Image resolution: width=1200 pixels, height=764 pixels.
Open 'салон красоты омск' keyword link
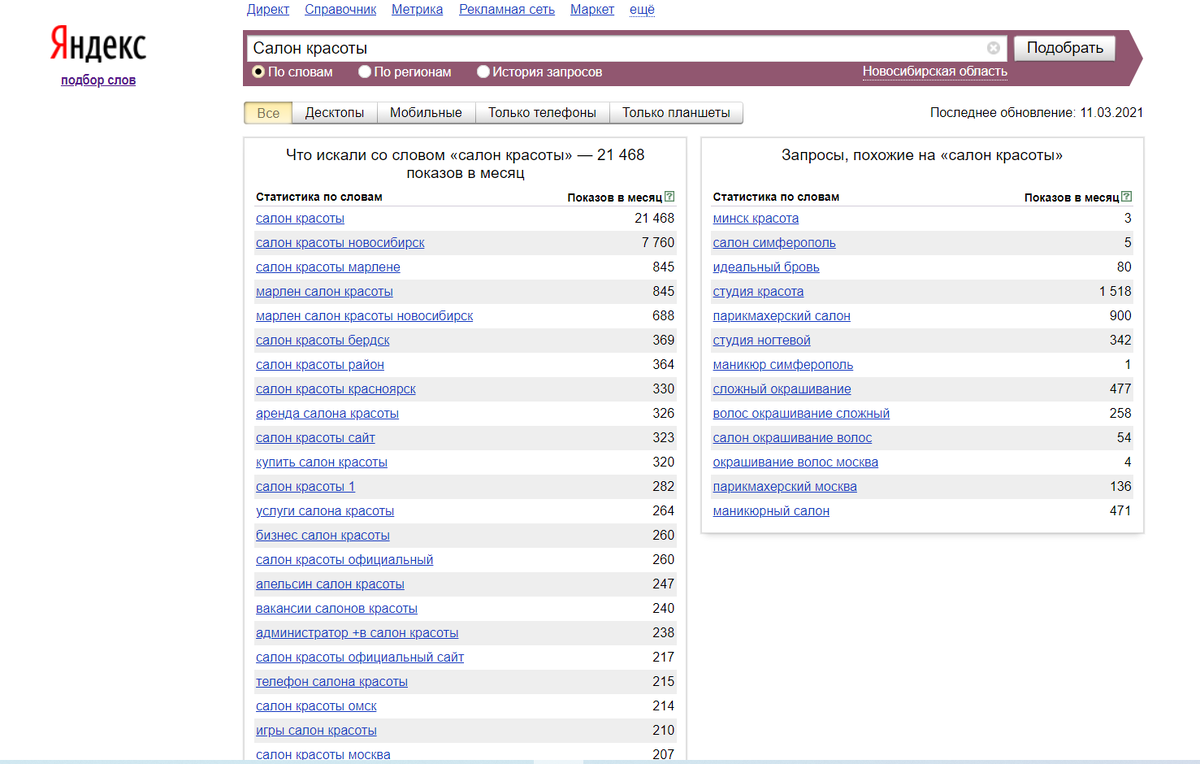pos(316,706)
